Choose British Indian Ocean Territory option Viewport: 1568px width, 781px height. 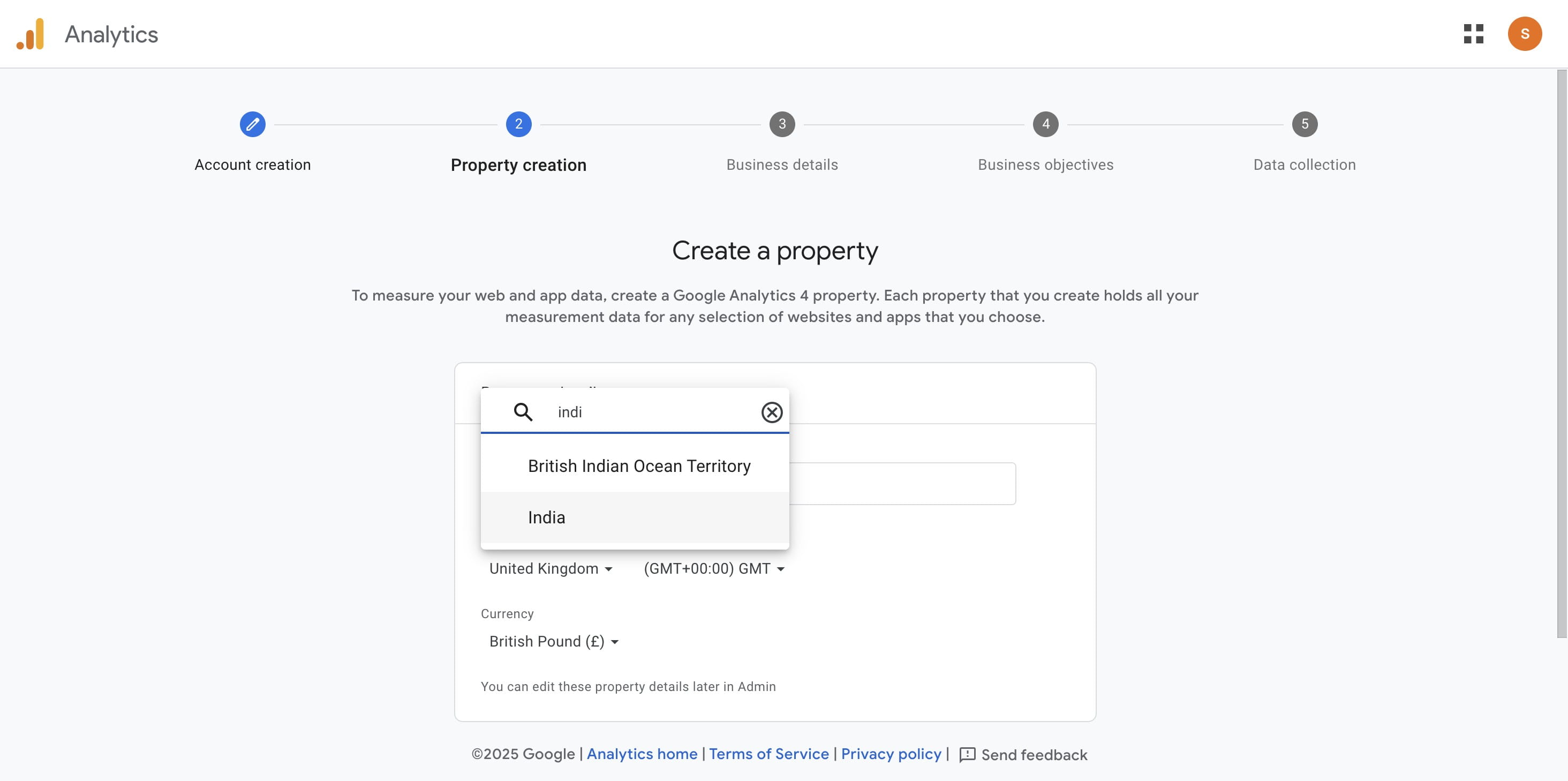point(638,465)
